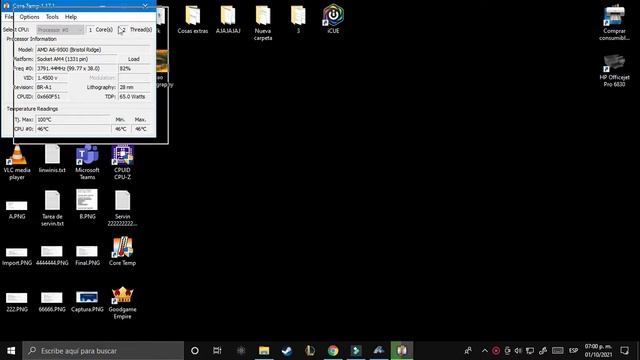
Task: Change the ESP input language
Action: [x=573, y=351]
